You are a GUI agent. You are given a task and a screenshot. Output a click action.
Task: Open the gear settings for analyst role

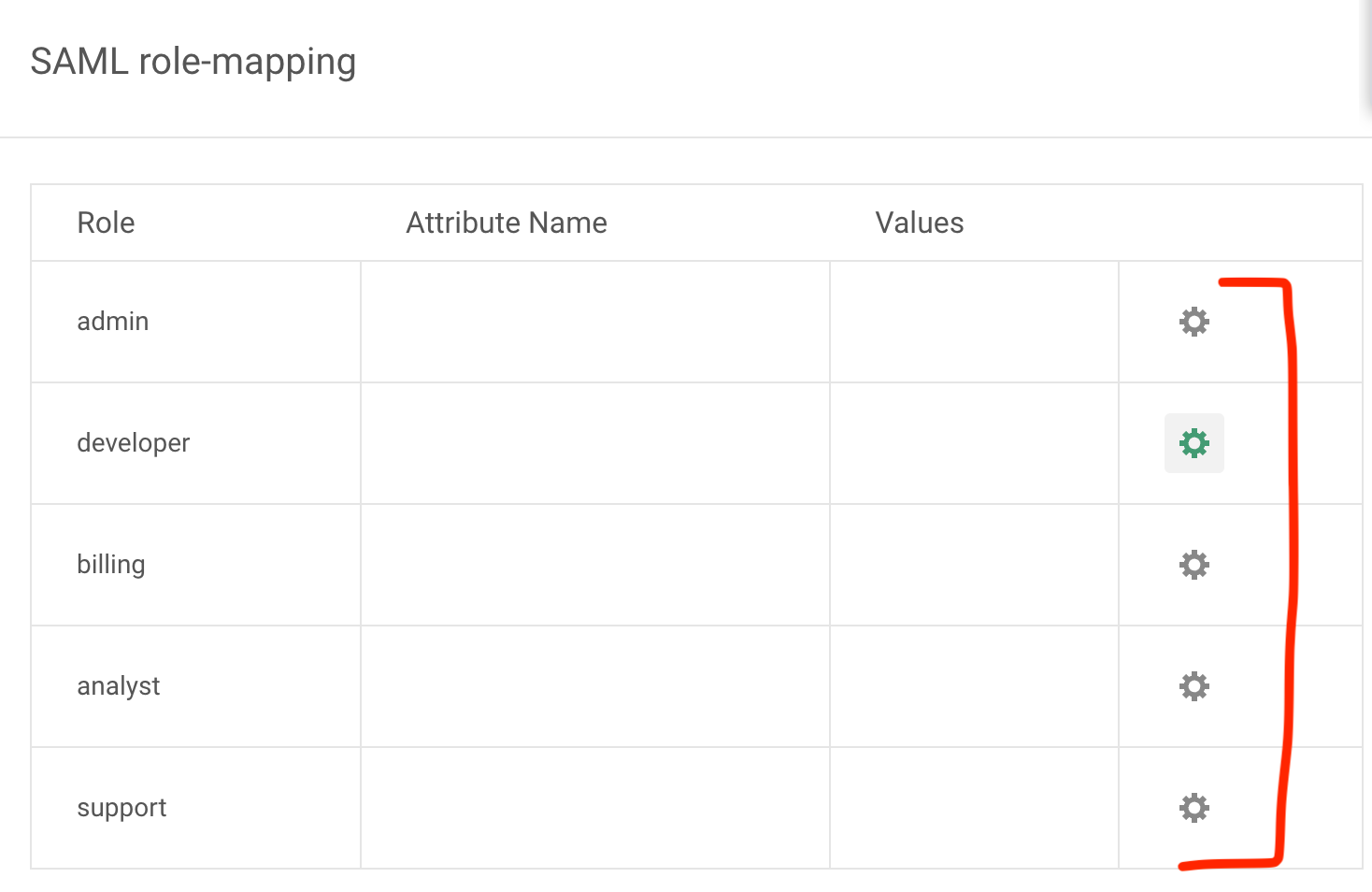pyautogui.click(x=1193, y=686)
